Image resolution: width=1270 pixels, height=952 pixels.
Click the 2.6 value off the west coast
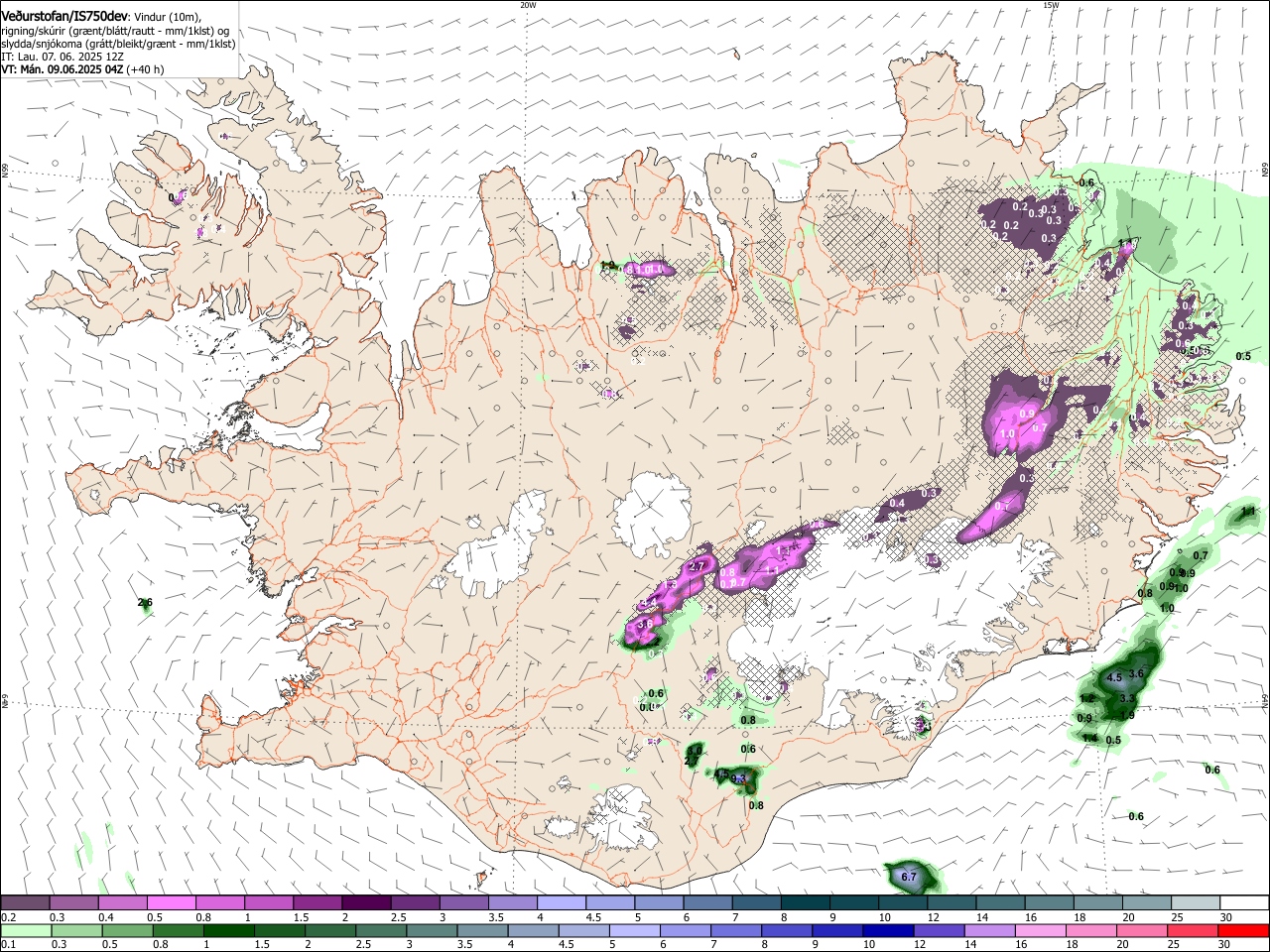click(145, 603)
